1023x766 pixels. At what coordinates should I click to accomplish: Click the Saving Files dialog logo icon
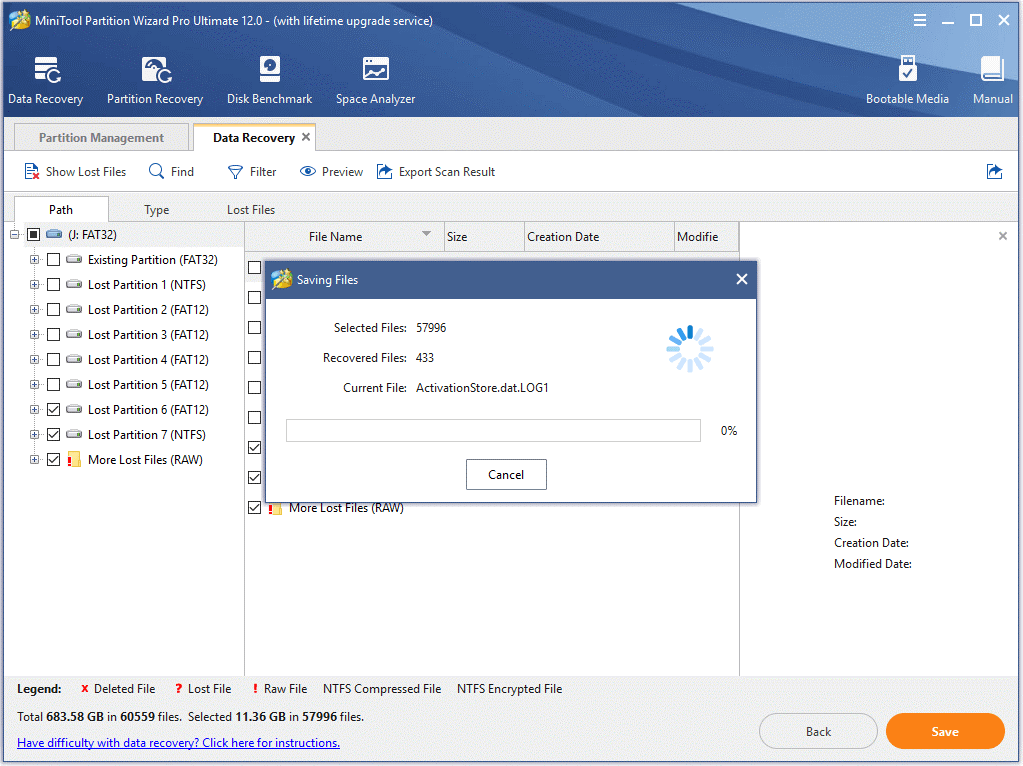[x=282, y=279]
